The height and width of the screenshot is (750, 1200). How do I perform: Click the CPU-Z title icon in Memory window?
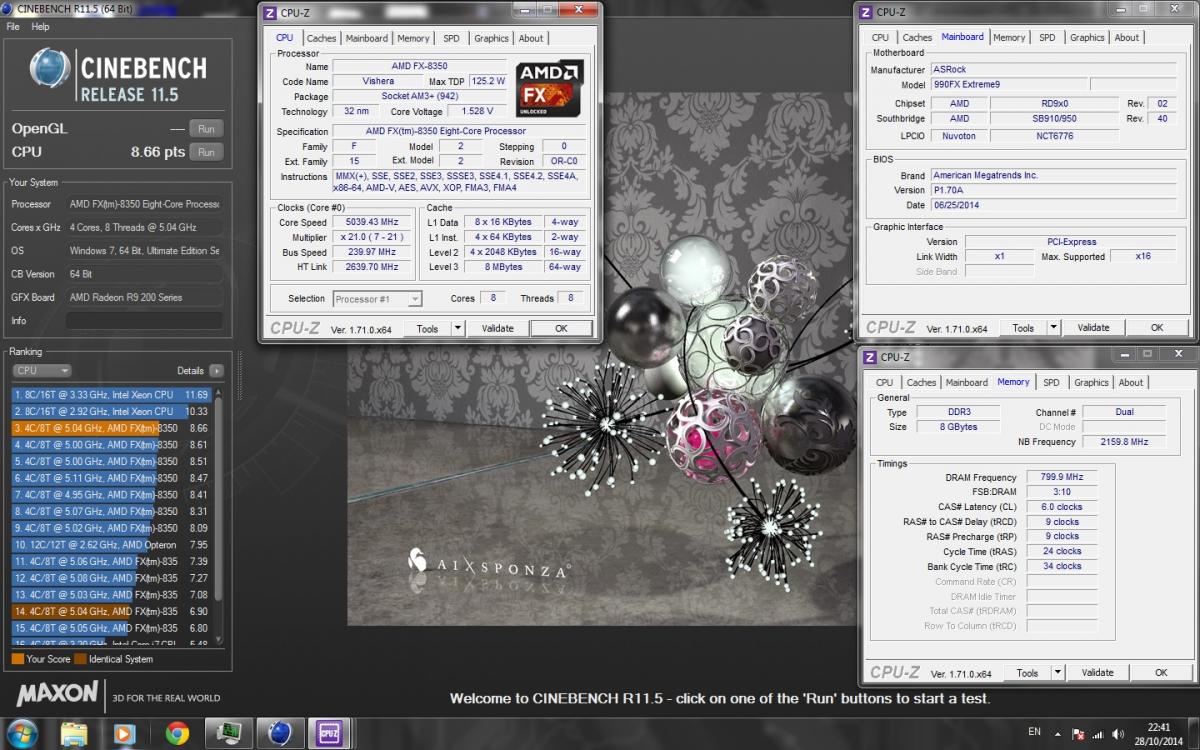point(870,357)
